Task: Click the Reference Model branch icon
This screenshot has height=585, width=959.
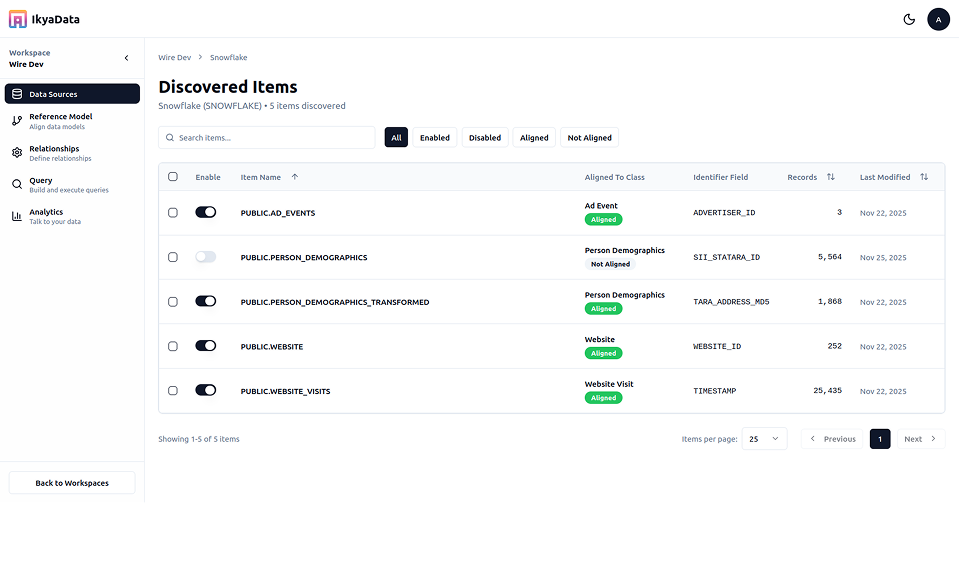Action: [x=17, y=121]
